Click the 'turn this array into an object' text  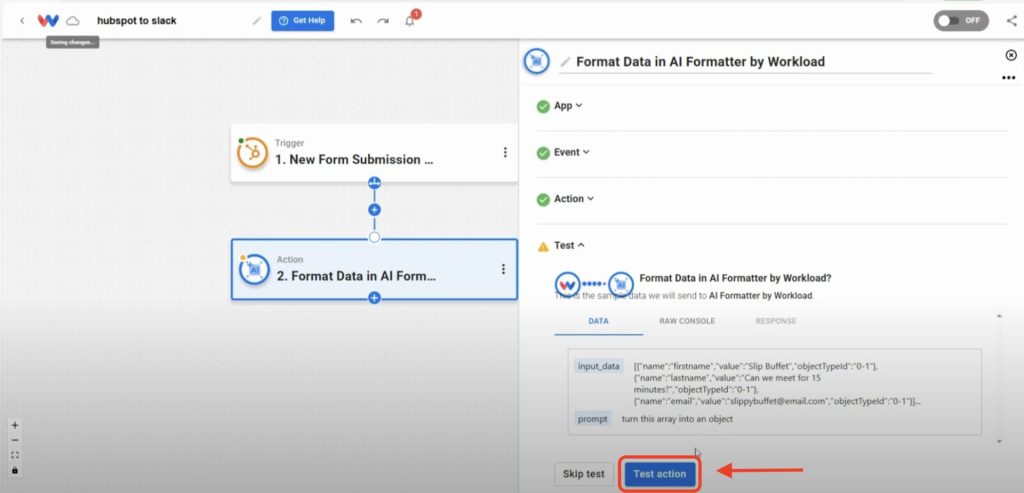(x=677, y=419)
